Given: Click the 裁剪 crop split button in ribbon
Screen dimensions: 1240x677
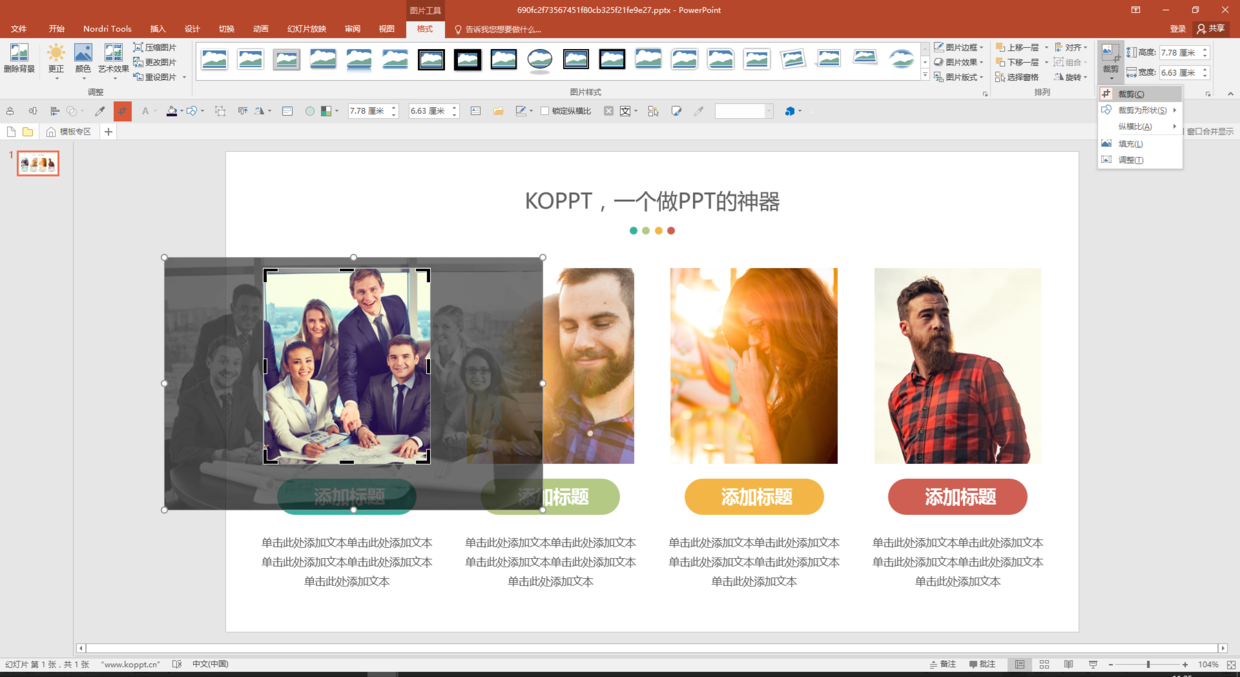Looking at the screenshot, I should point(1111,61).
